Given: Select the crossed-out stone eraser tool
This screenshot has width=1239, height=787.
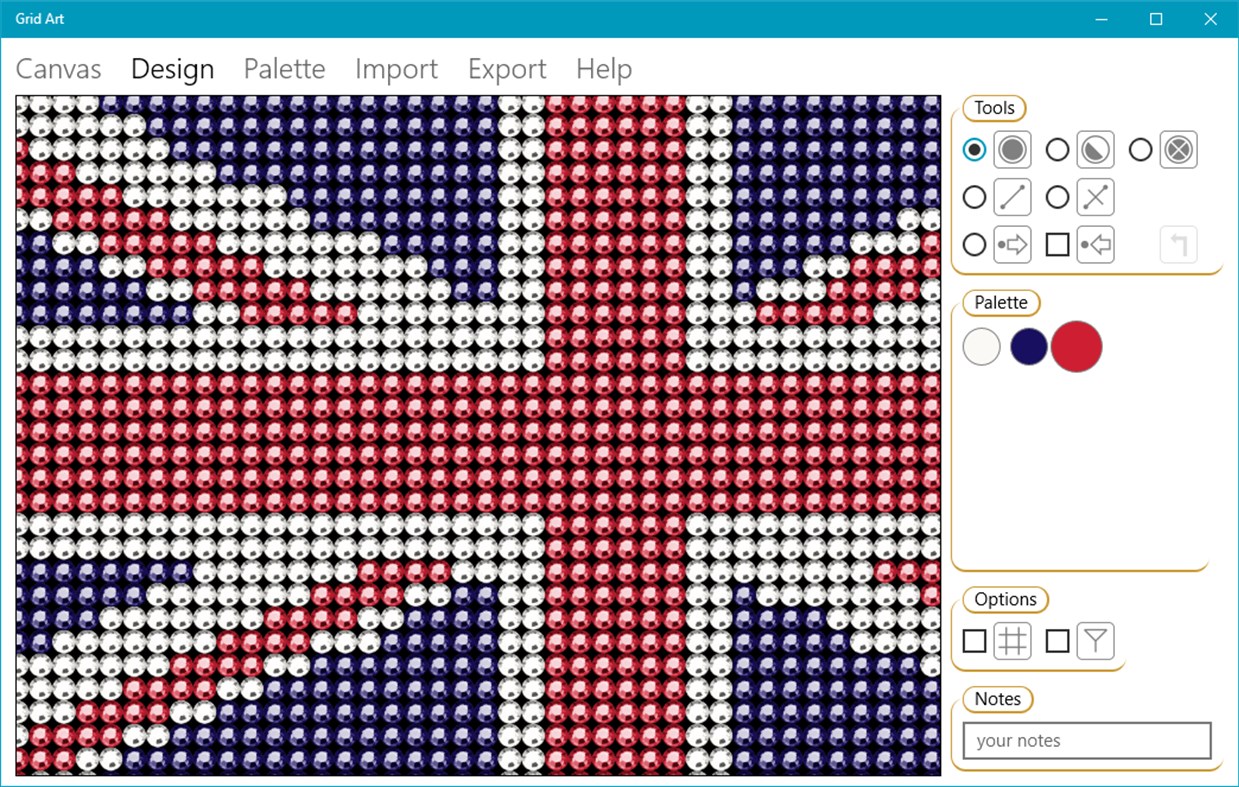Looking at the screenshot, I should point(1177,149).
